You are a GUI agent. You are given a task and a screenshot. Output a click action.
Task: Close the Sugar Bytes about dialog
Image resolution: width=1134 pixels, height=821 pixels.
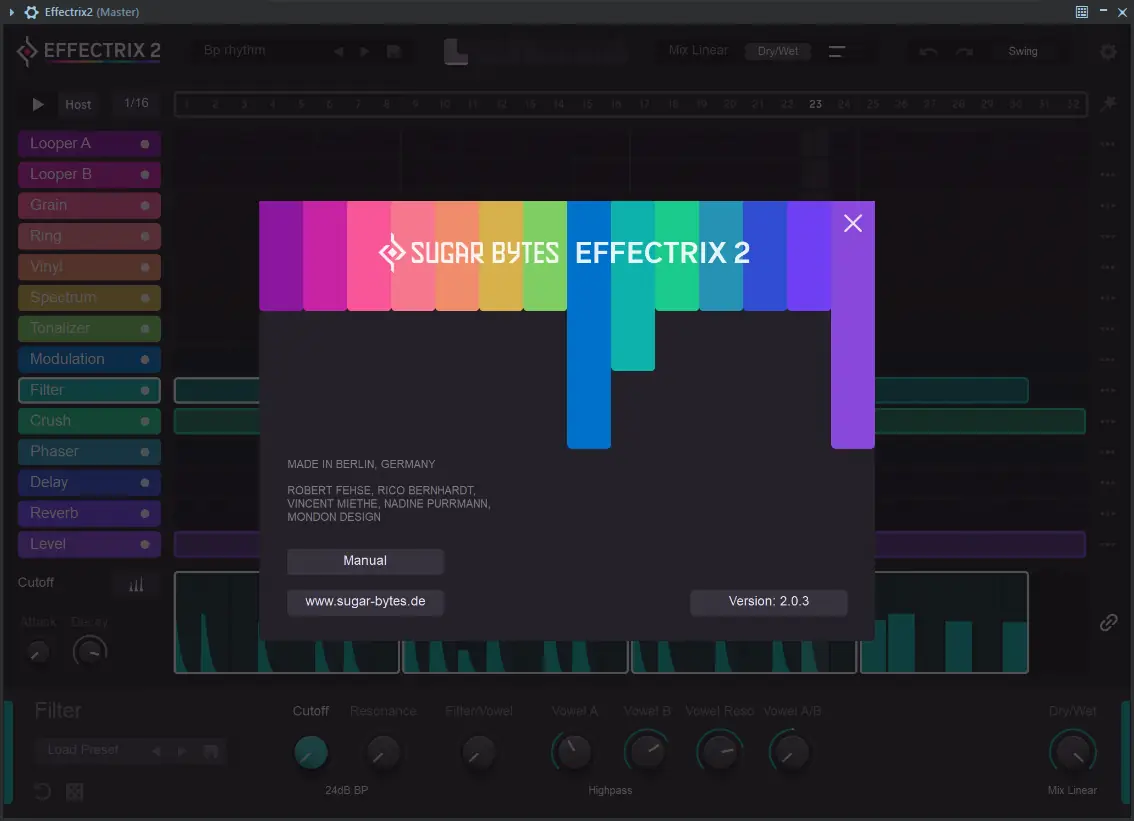853,223
